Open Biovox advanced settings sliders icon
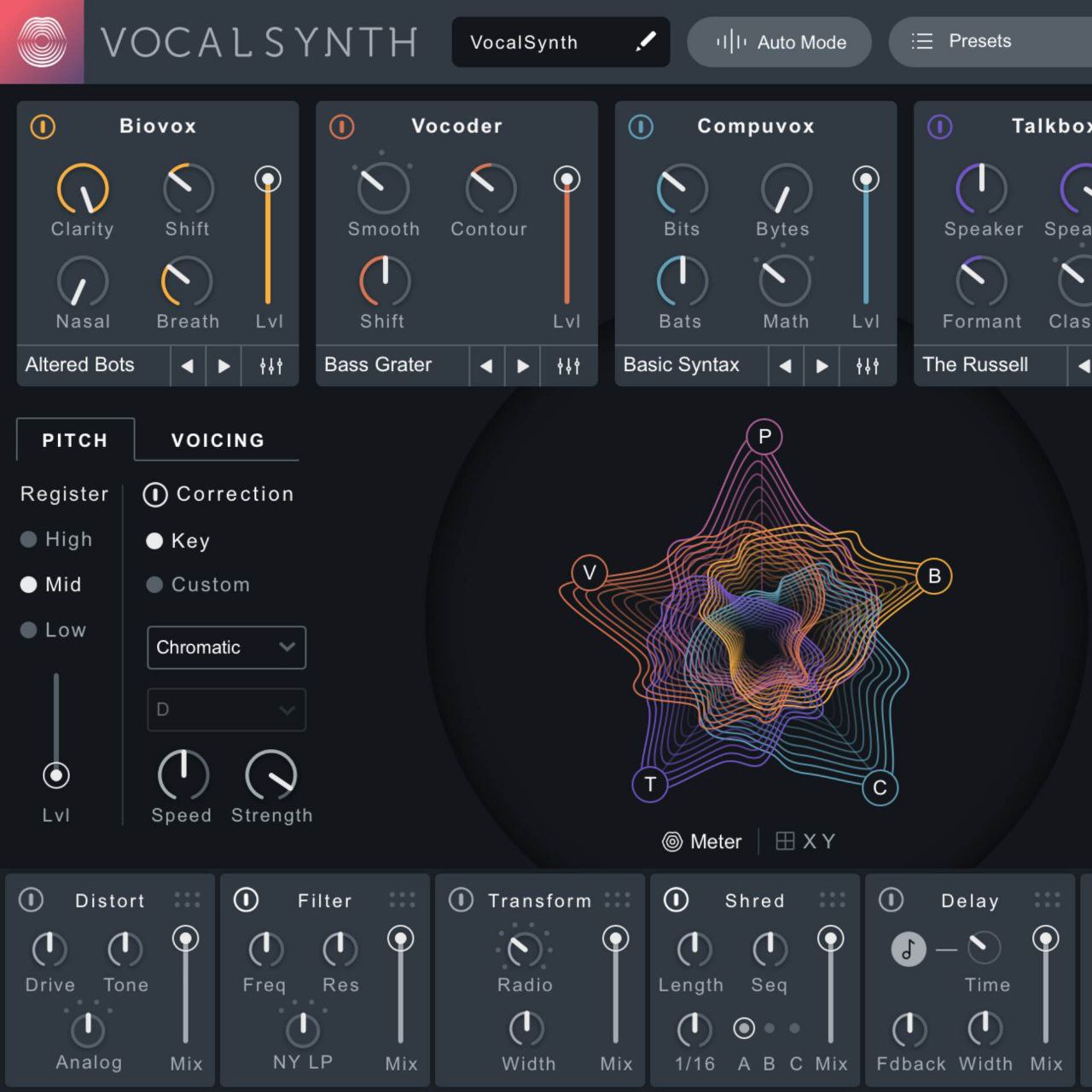Image resolution: width=1092 pixels, height=1092 pixels. 271,366
